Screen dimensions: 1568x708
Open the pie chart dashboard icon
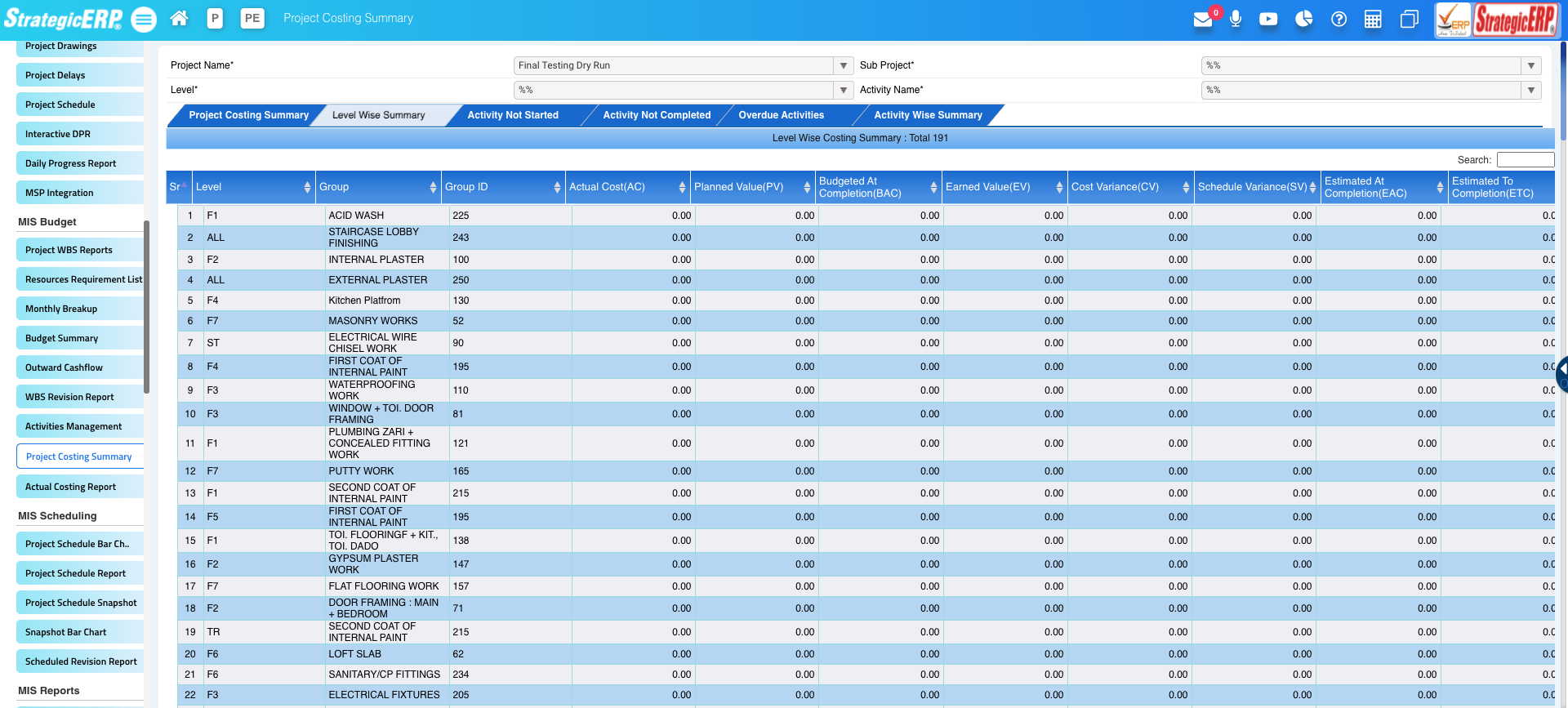tap(1303, 19)
